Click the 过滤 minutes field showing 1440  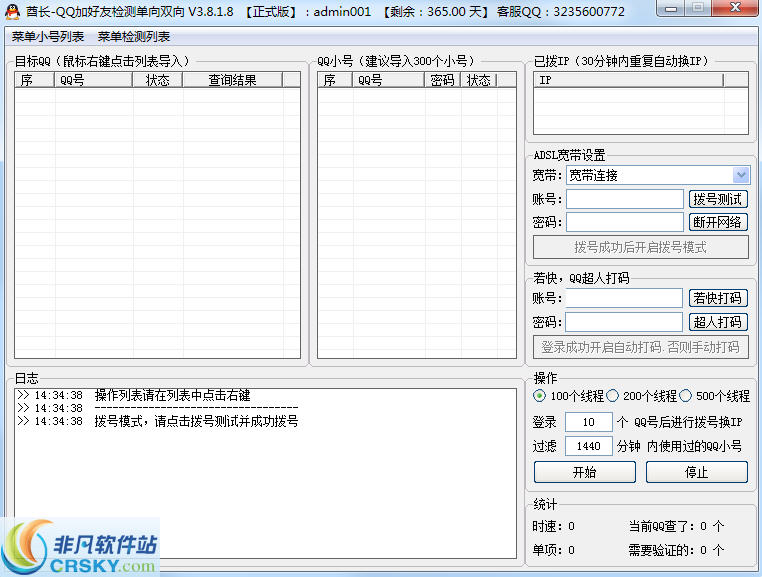pos(589,446)
